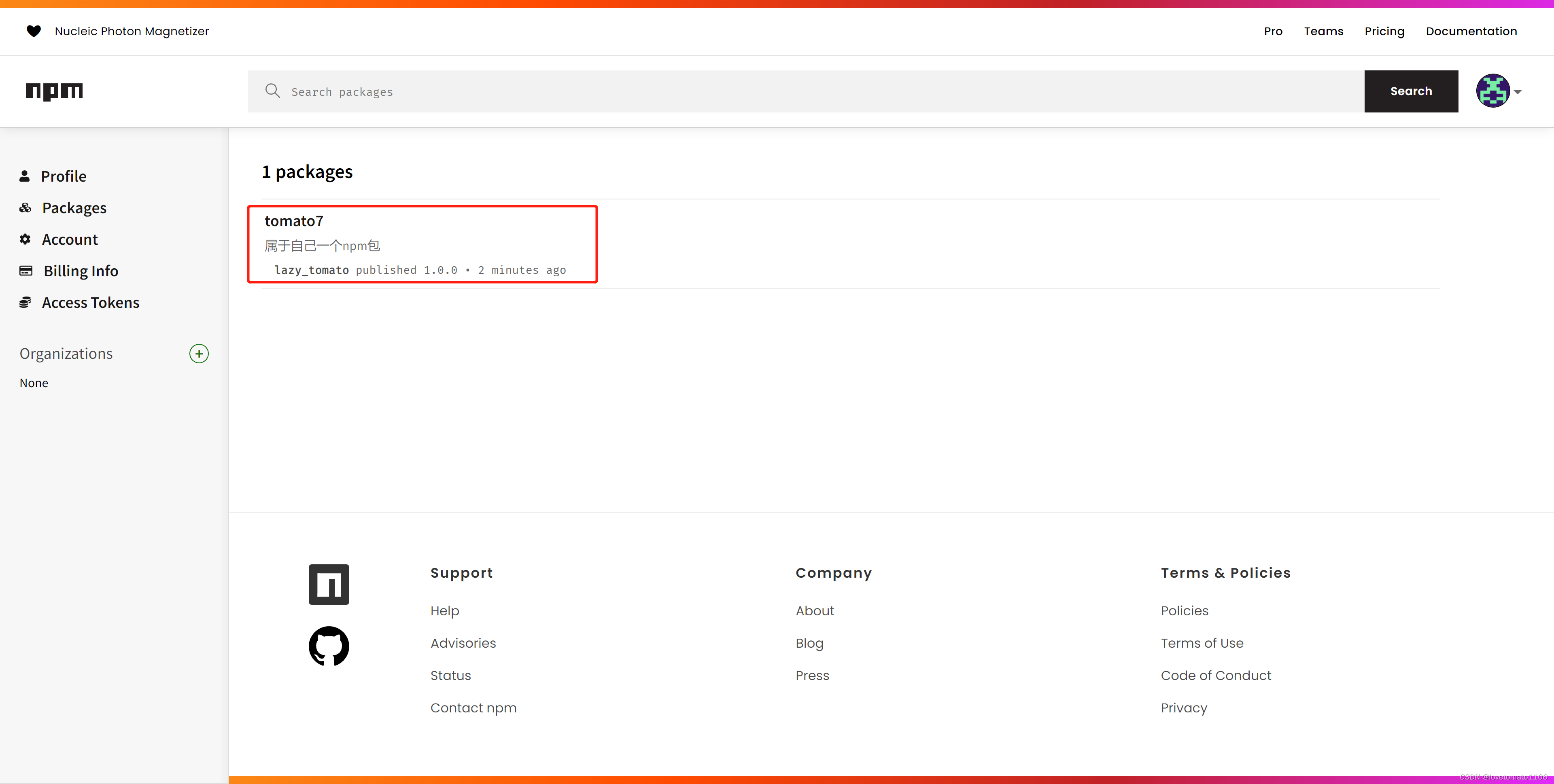
Task: Click the magnifying glass search icon
Action: coord(273,91)
